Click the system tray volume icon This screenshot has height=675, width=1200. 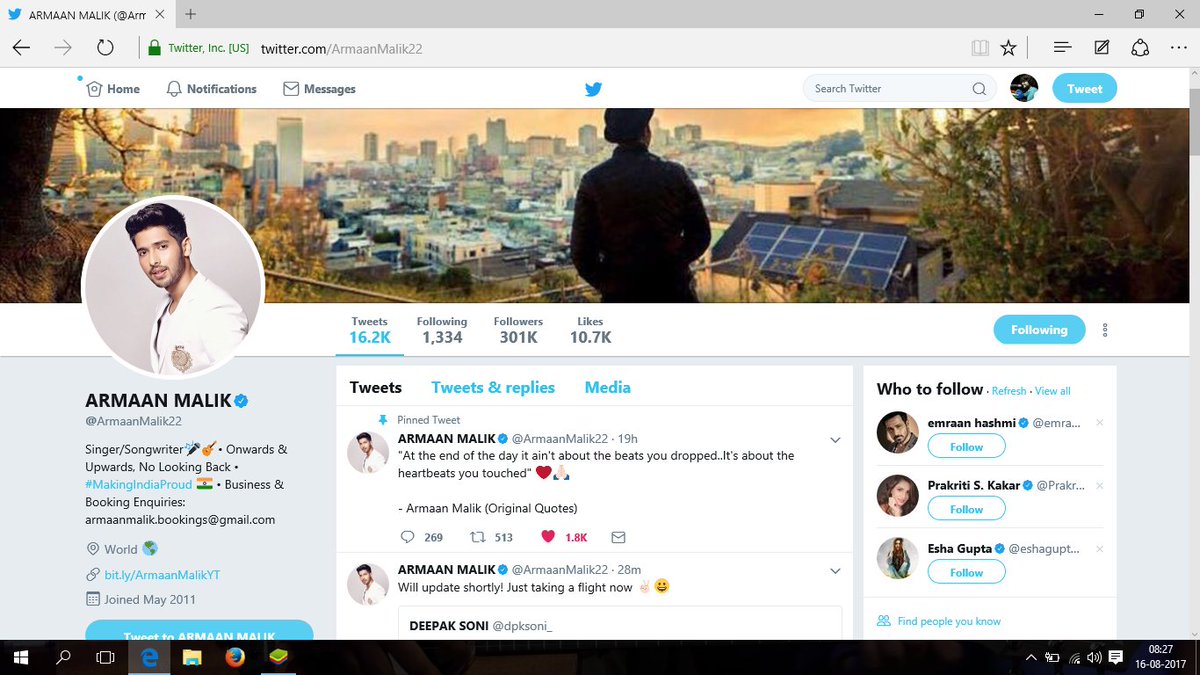click(x=1095, y=657)
